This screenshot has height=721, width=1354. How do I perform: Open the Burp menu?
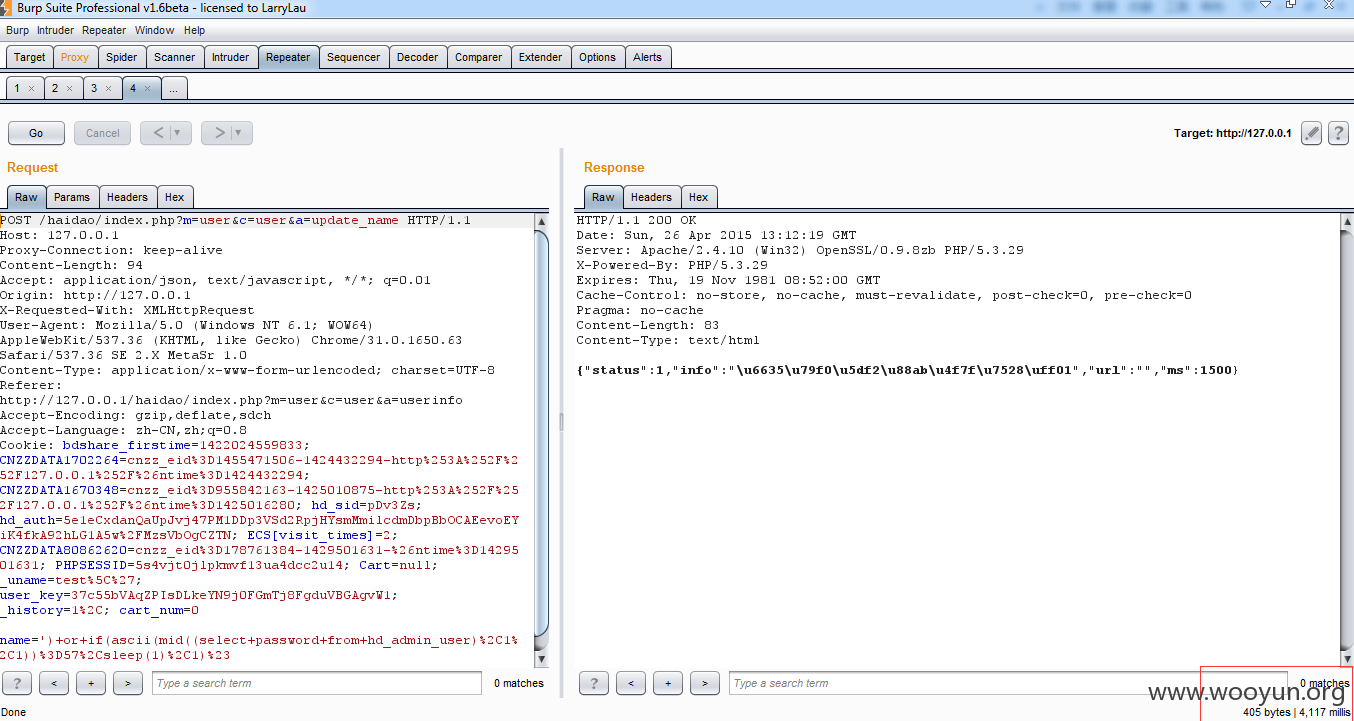coord(18,30)
